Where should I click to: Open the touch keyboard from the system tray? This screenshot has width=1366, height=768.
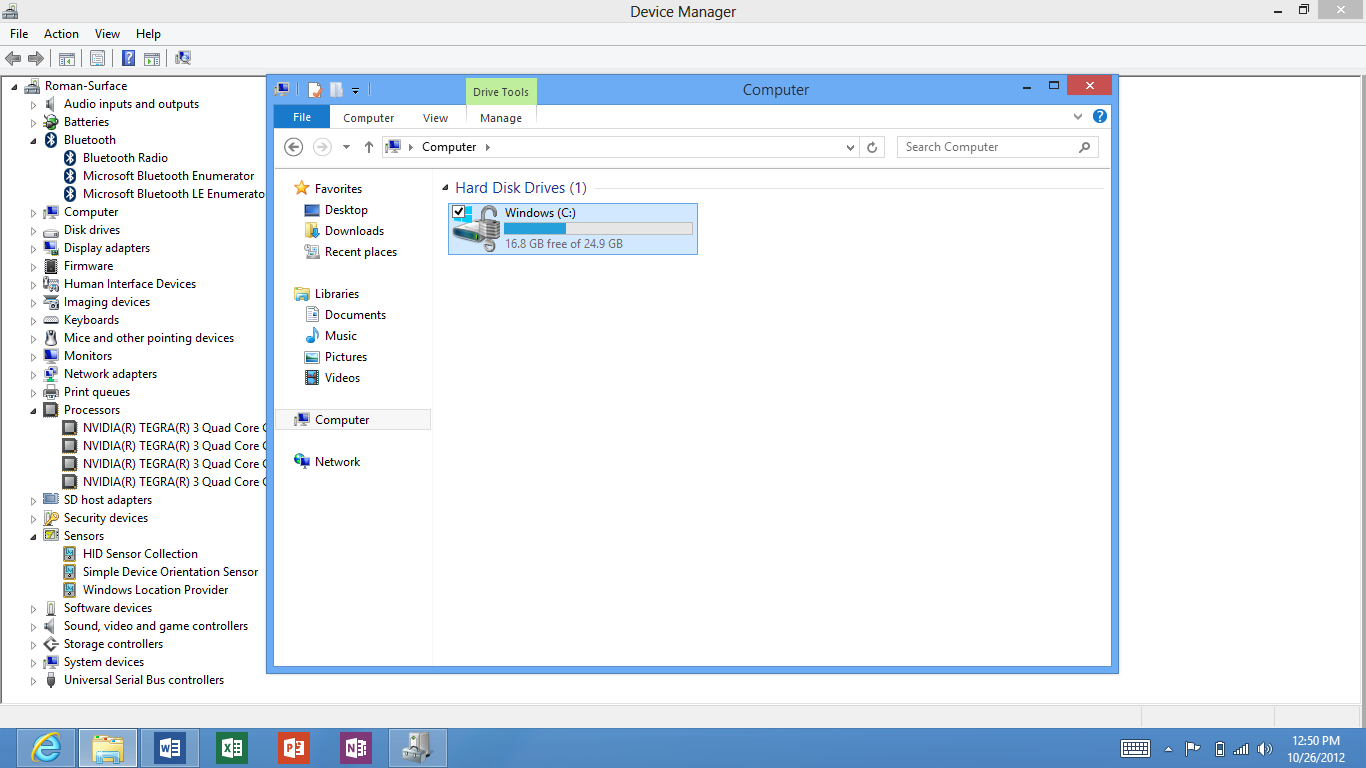point(1135,748)
